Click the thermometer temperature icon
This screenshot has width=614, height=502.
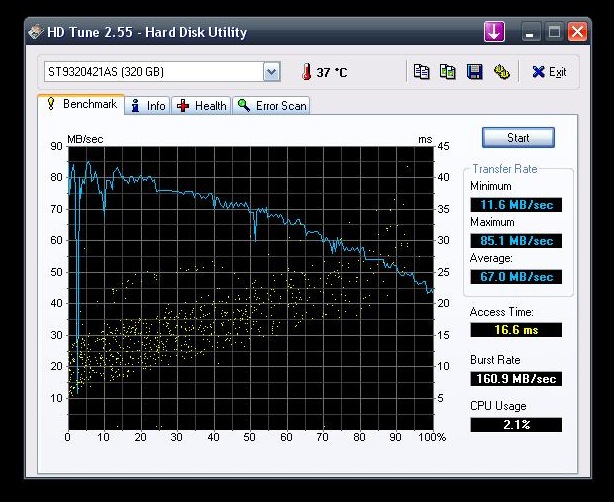point(306,72)
